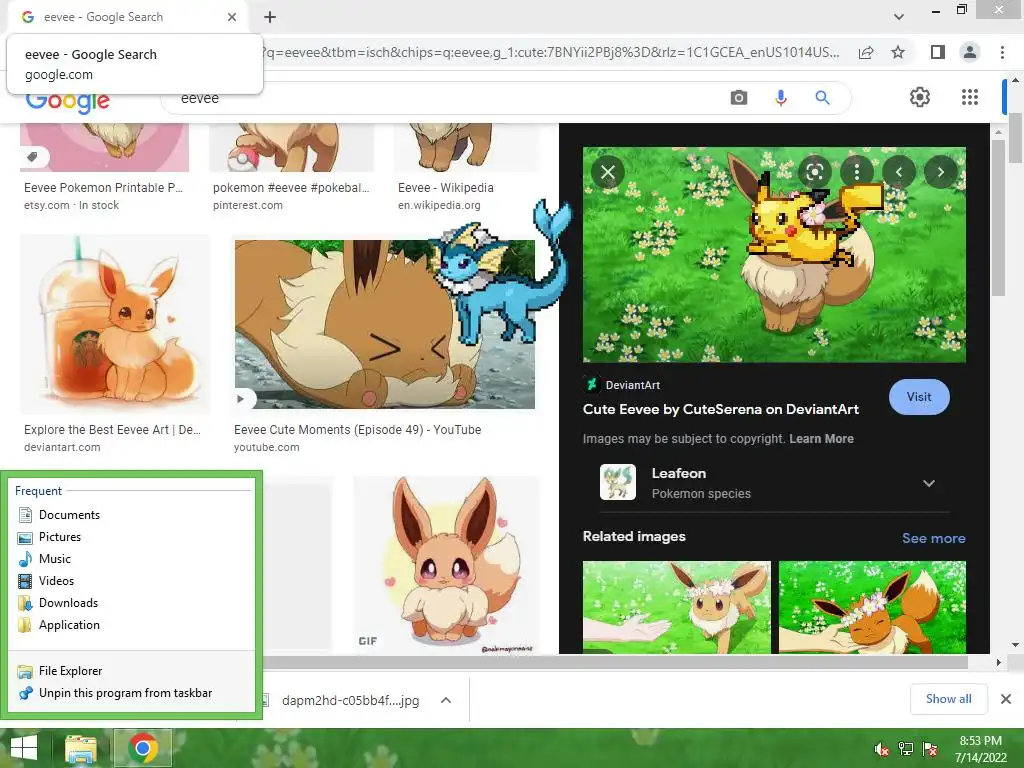This screenshot has height=768, width=1024.
Task: Click the Chrome taskbar icon
Action: pos(142,748)
